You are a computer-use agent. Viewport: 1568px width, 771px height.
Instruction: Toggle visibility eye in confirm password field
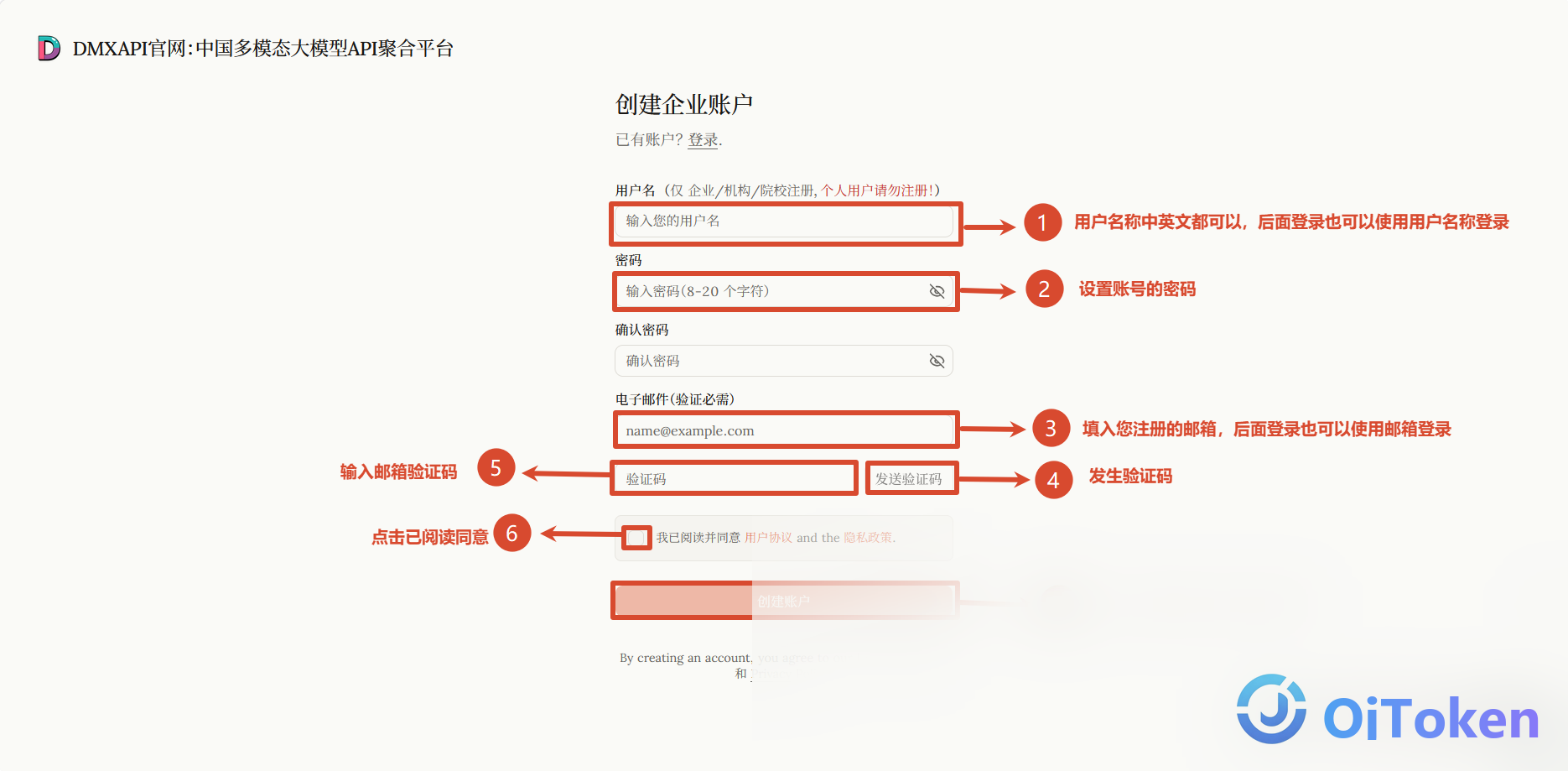(x=937, y=361)
